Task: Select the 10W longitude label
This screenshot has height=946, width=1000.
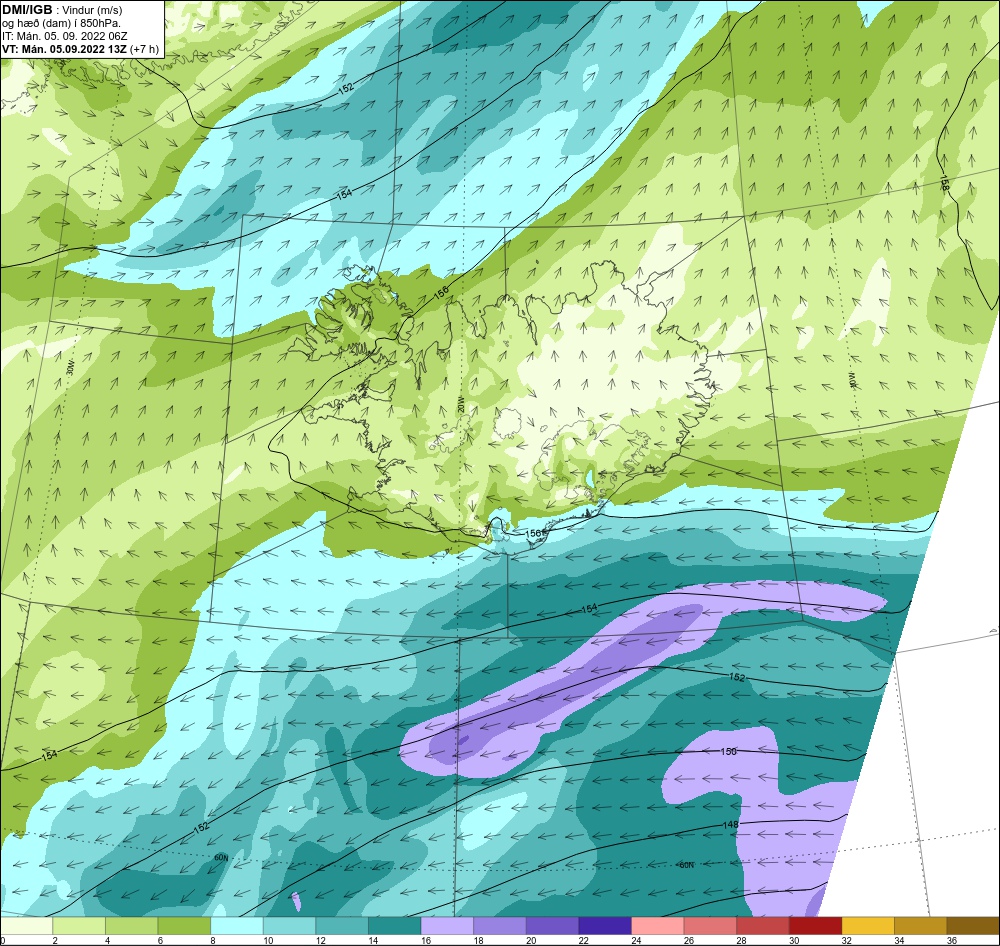Action: pos(851,381)
